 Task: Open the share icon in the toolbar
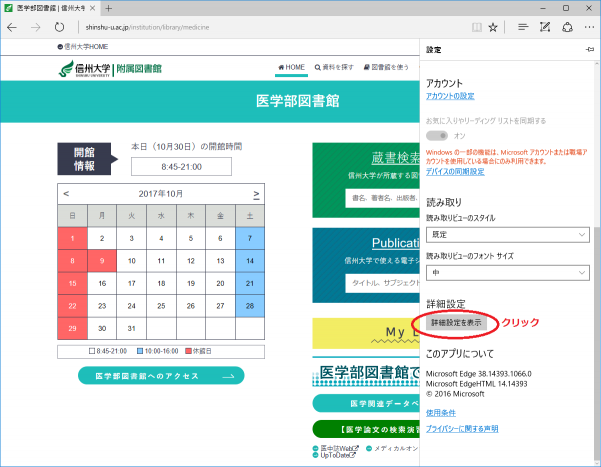pyautogui.click(x=567, y=27)
